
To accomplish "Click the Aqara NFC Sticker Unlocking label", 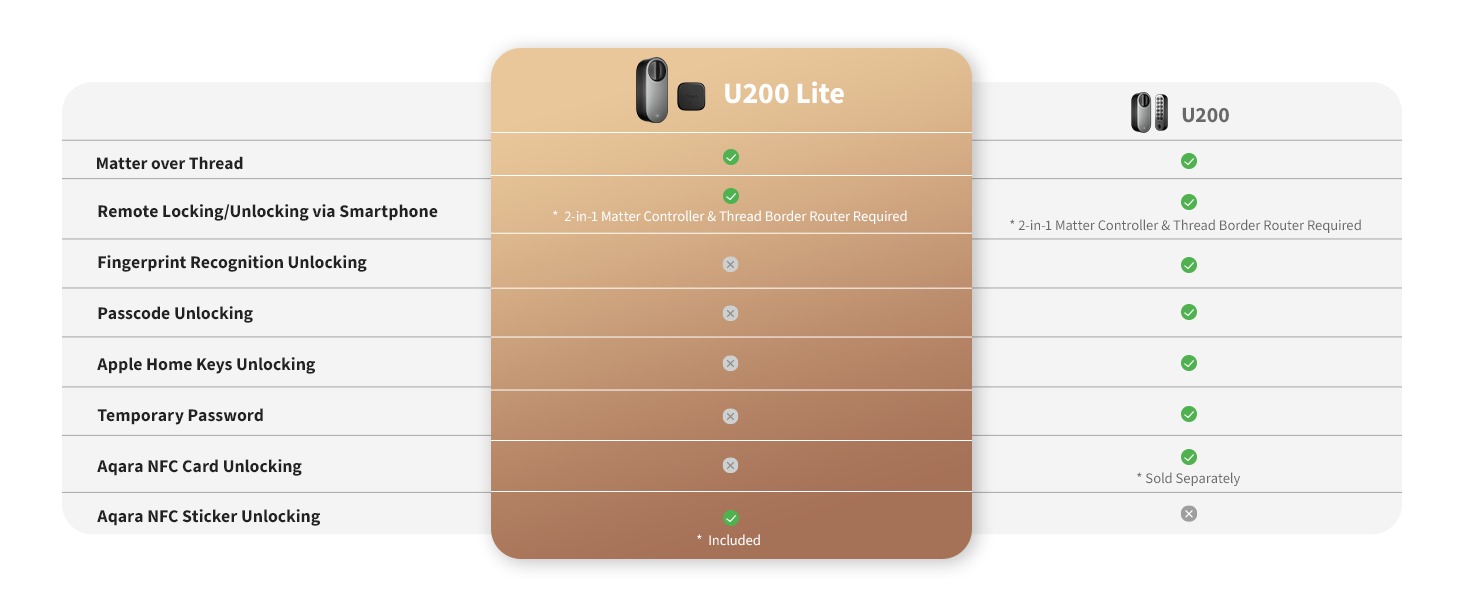I will 208,516.
